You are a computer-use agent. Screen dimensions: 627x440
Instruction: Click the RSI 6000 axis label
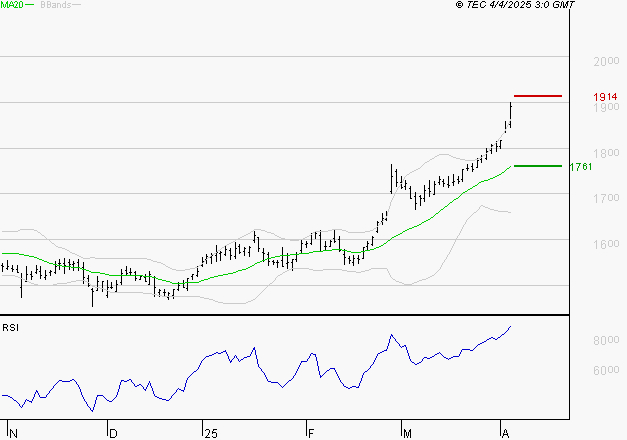coord(606,371)
